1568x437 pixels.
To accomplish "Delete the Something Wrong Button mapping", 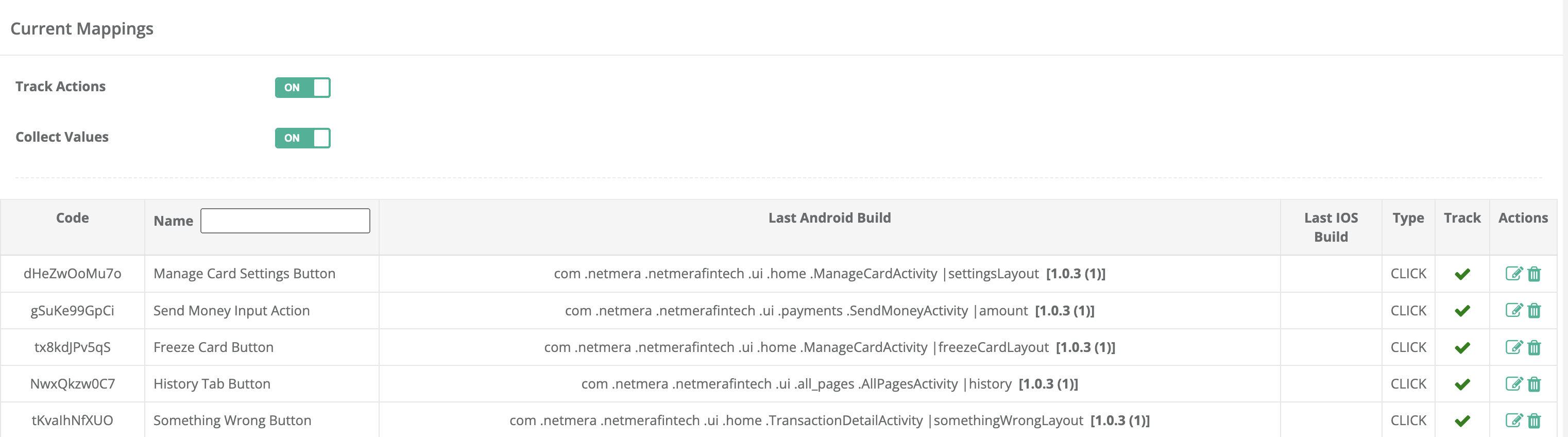I will (1534, 421).
